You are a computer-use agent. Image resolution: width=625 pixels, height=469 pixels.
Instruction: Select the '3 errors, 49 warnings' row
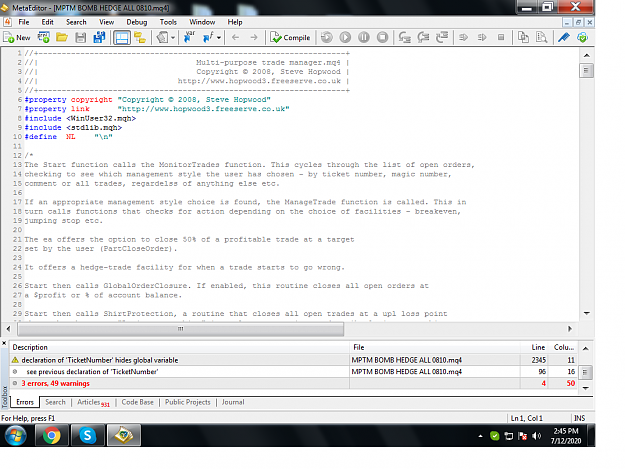coord(293,383)
